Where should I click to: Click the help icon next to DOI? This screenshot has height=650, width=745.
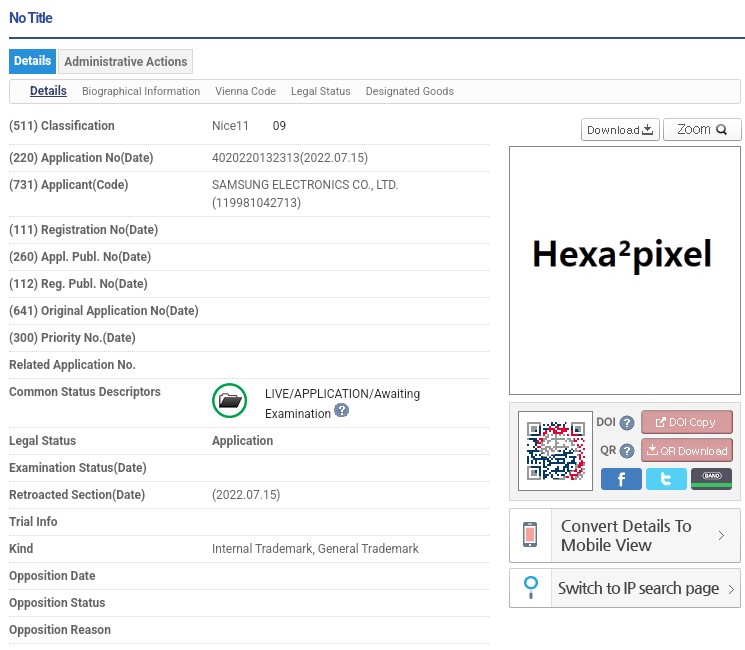[x=627, y=423]
